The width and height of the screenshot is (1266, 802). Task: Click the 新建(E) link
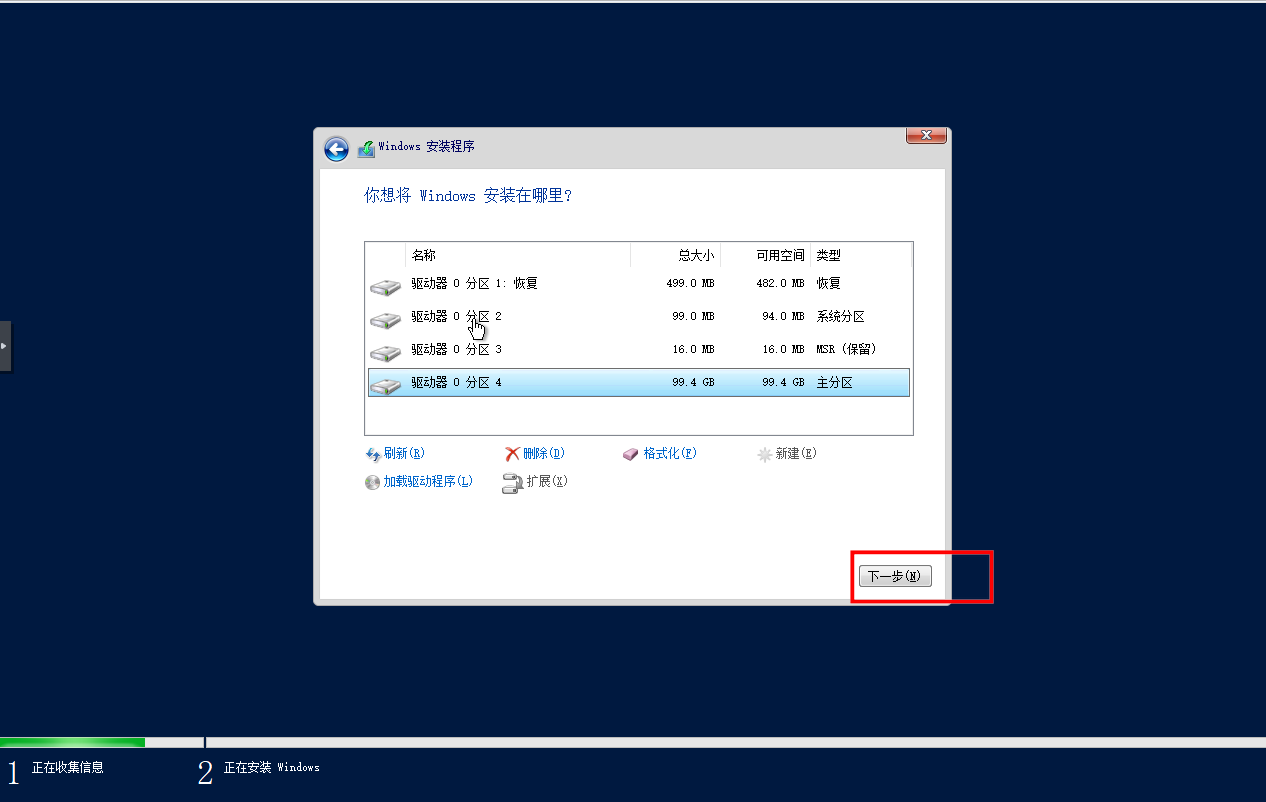coord(796,454)
